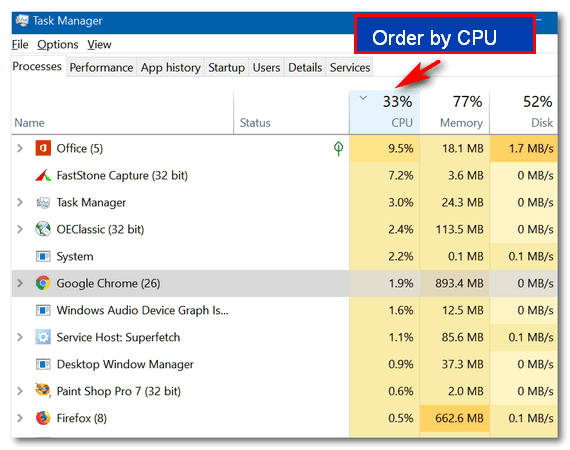This screenshot has width=570, height=450.
Task: Select the System process name
Action: (x=75, y=256)
